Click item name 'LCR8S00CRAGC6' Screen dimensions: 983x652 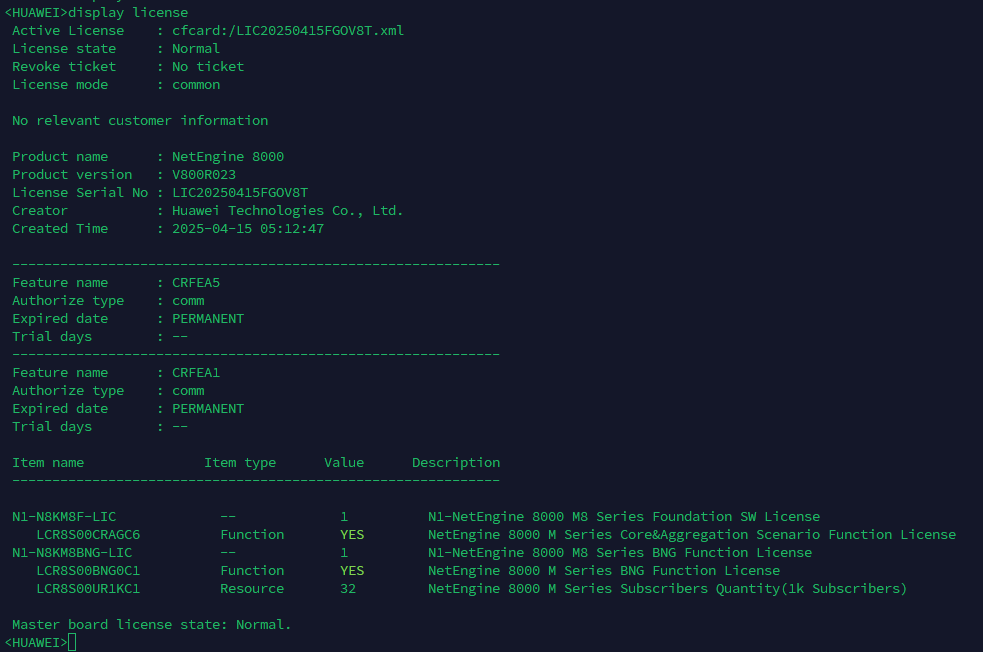88,535
